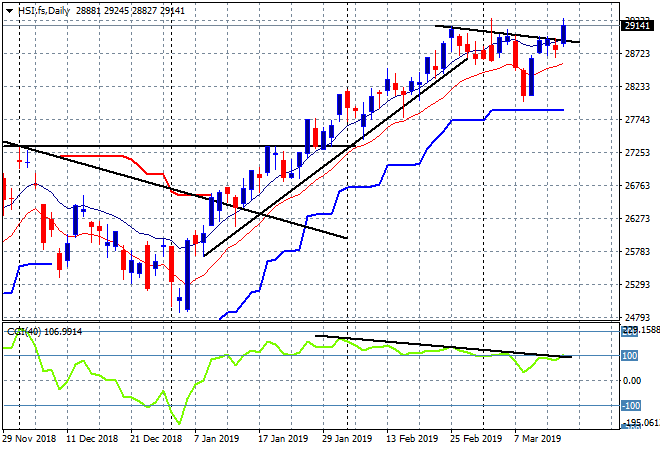The height and width of the screenshot is (450, 660).
Task: Select the -100 level marker on CCI scale
Action: click(631, 406)
